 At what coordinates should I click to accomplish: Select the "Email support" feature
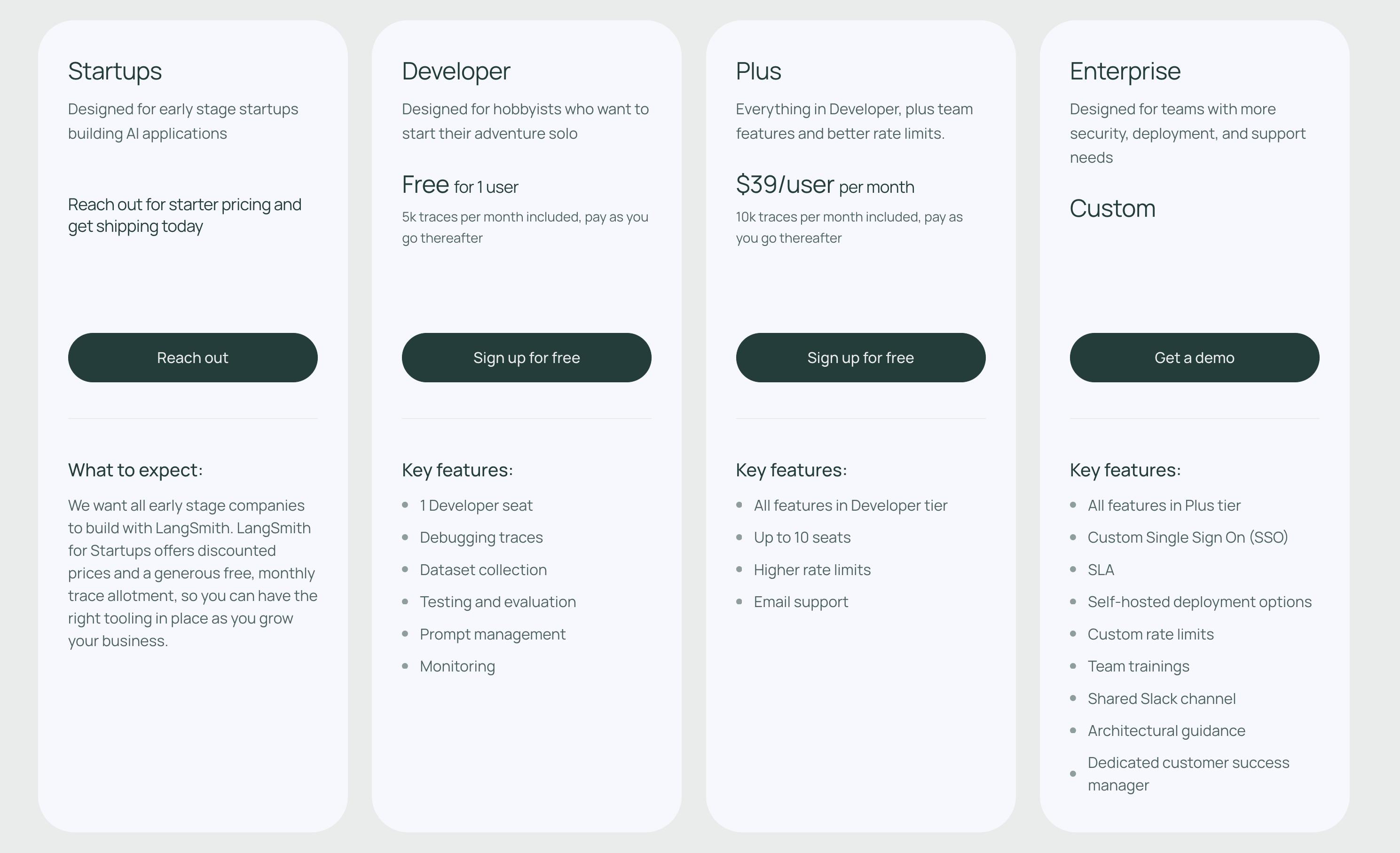(801, 602)
